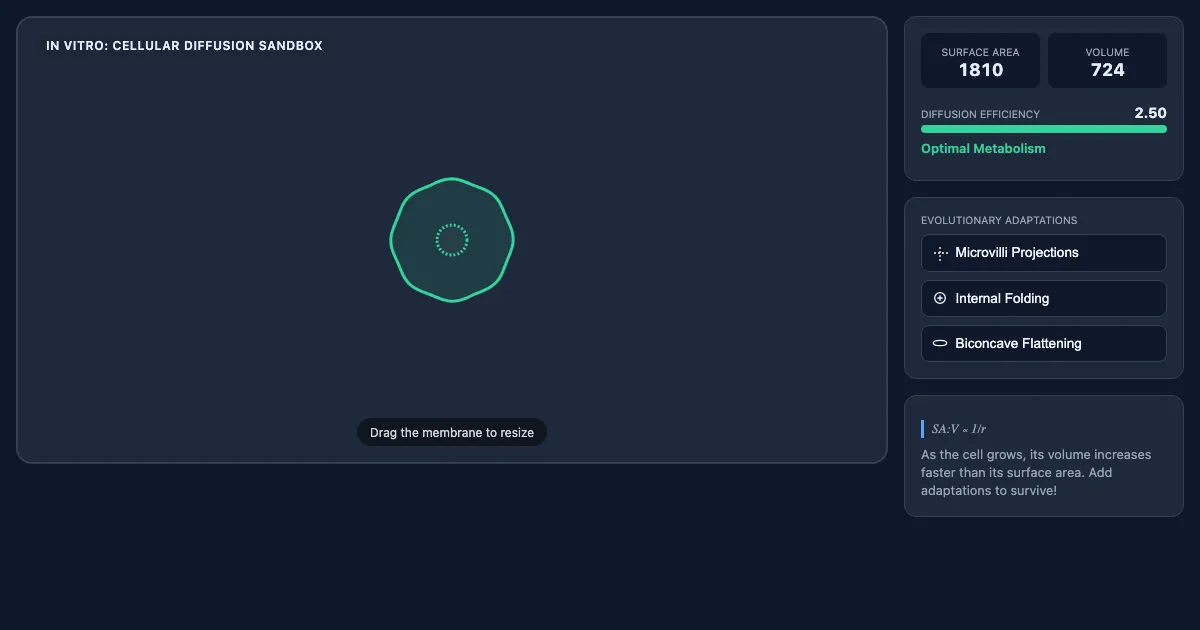This screenshot has height=630, width=1200.
Task: Click the Biconcave Flattening ellipse icon
Action: click(940, 343)
